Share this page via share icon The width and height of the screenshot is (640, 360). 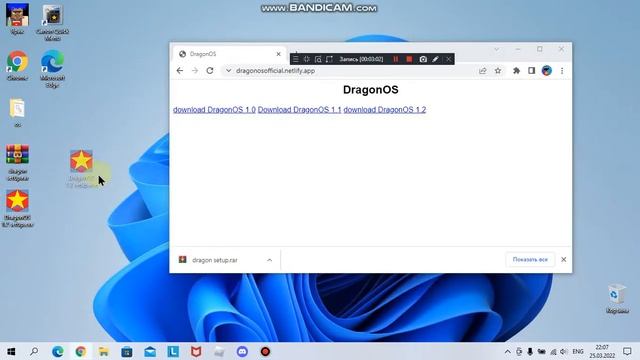click(482, 71)
